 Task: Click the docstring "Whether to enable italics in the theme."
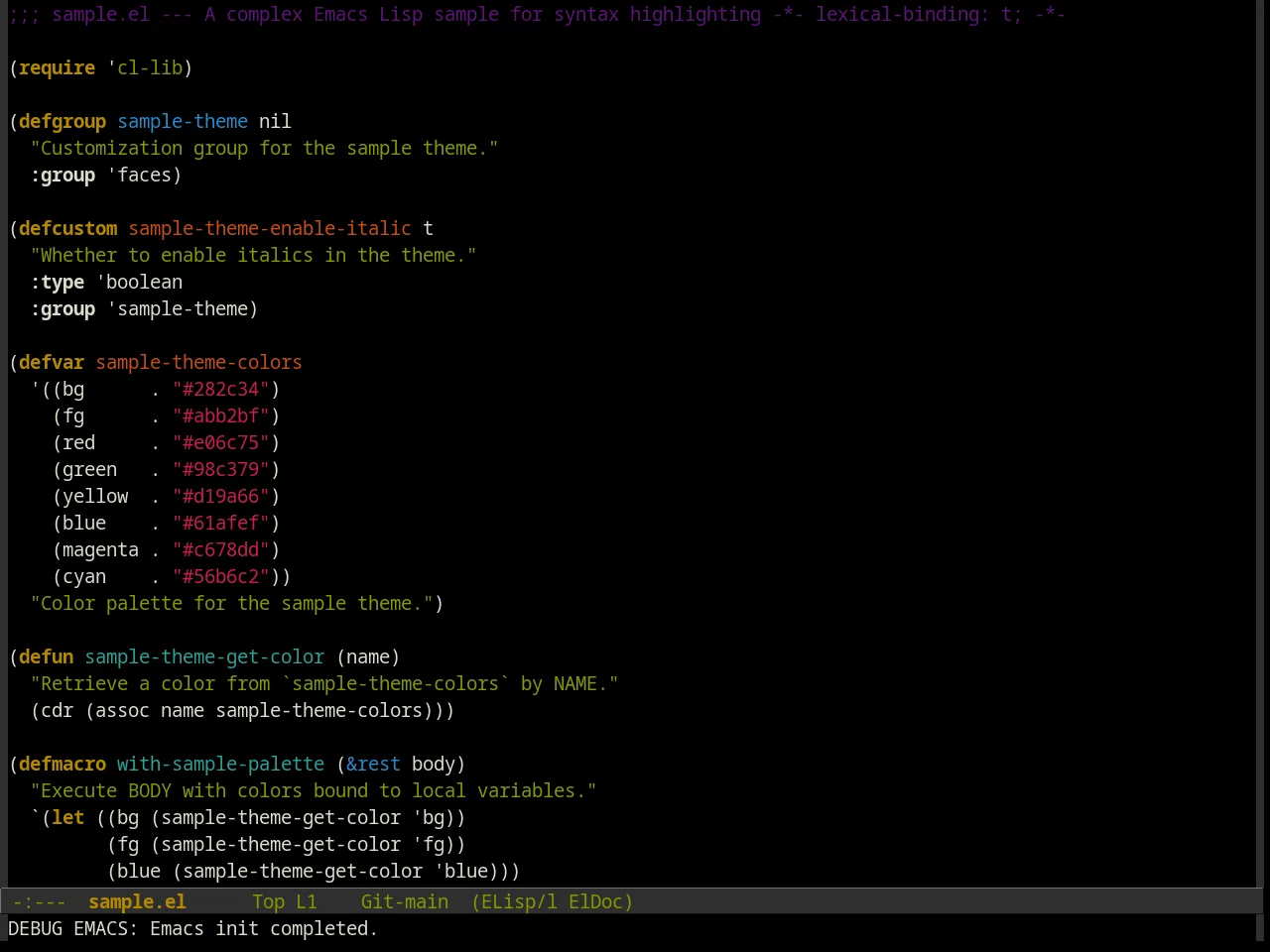click(x=253, y=255)
